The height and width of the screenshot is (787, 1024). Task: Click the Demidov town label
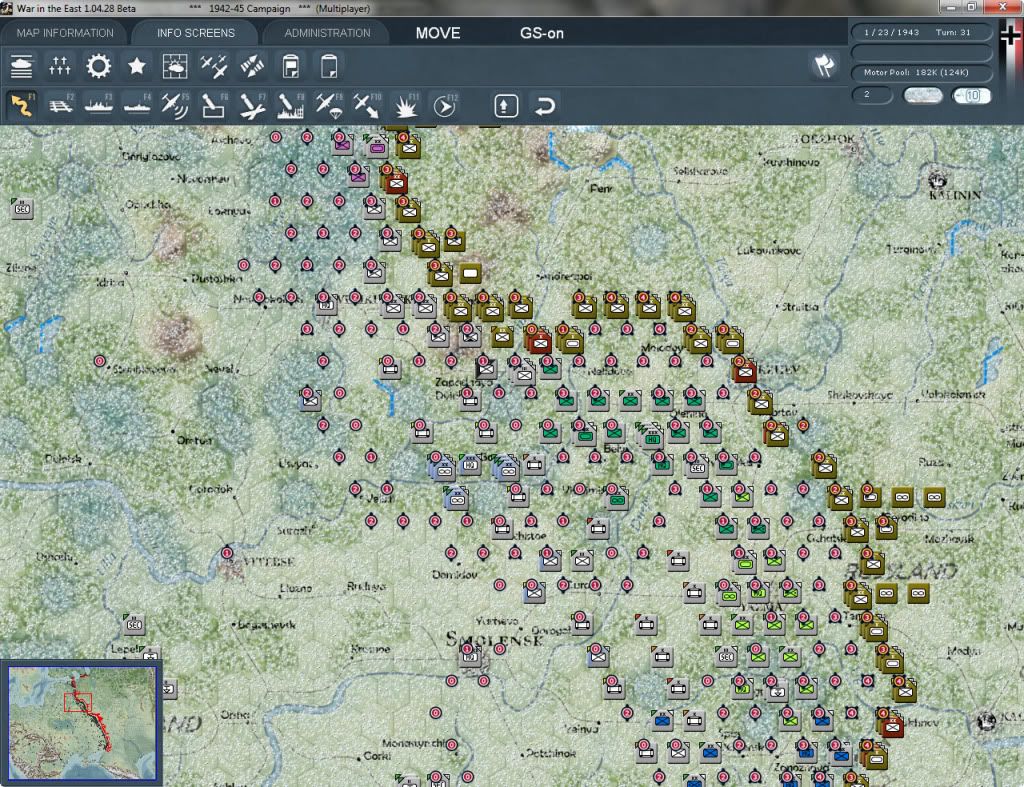click(455, 575)
